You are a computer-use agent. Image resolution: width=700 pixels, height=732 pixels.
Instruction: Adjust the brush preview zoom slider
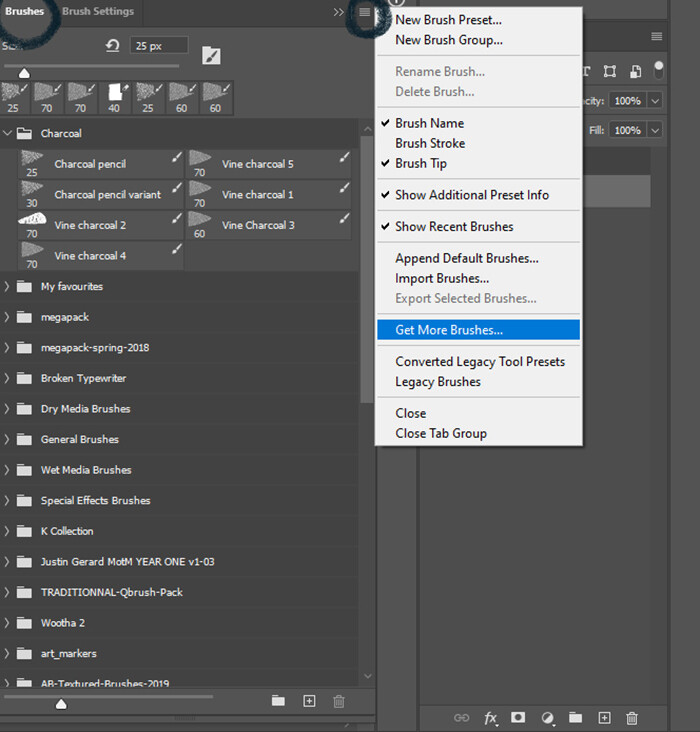point(61,704)
